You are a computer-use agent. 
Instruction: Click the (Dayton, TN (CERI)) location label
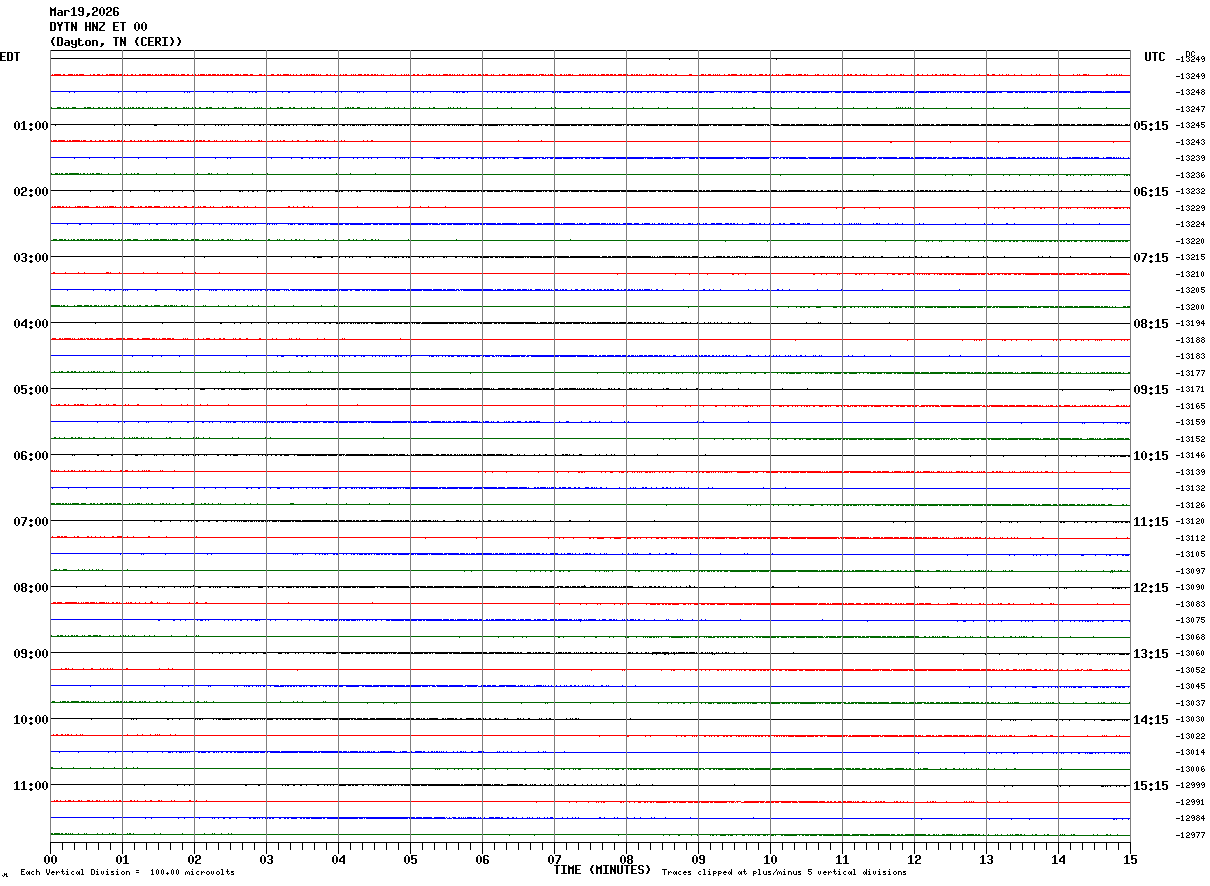coord(116,42)
